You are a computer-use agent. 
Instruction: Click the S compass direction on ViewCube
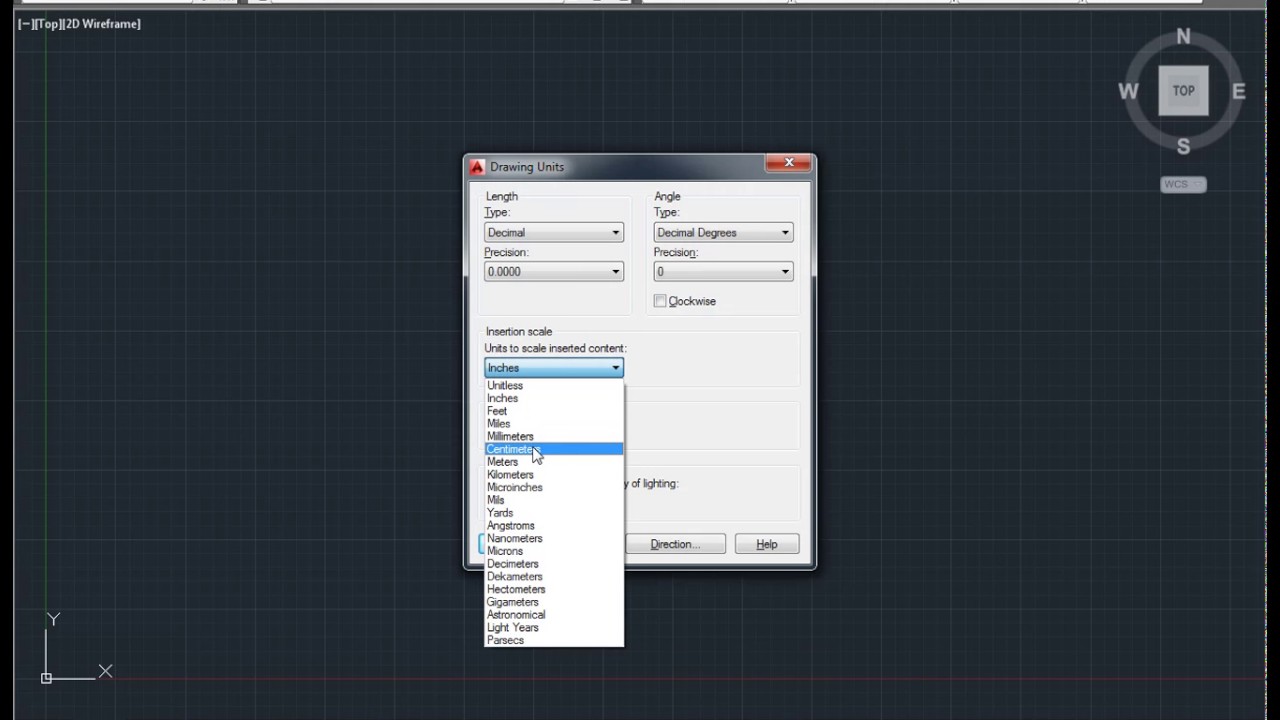pos(1183,147)
